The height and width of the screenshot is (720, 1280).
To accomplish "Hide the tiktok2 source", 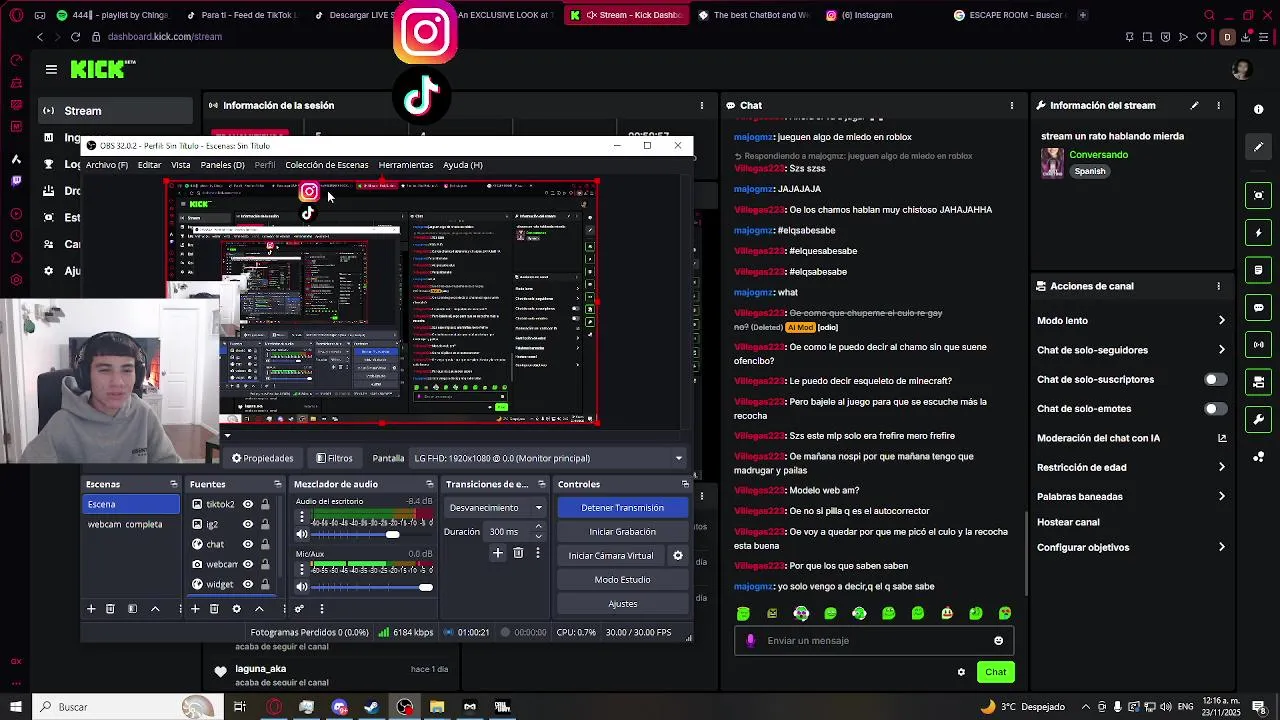I will [248, 505].
